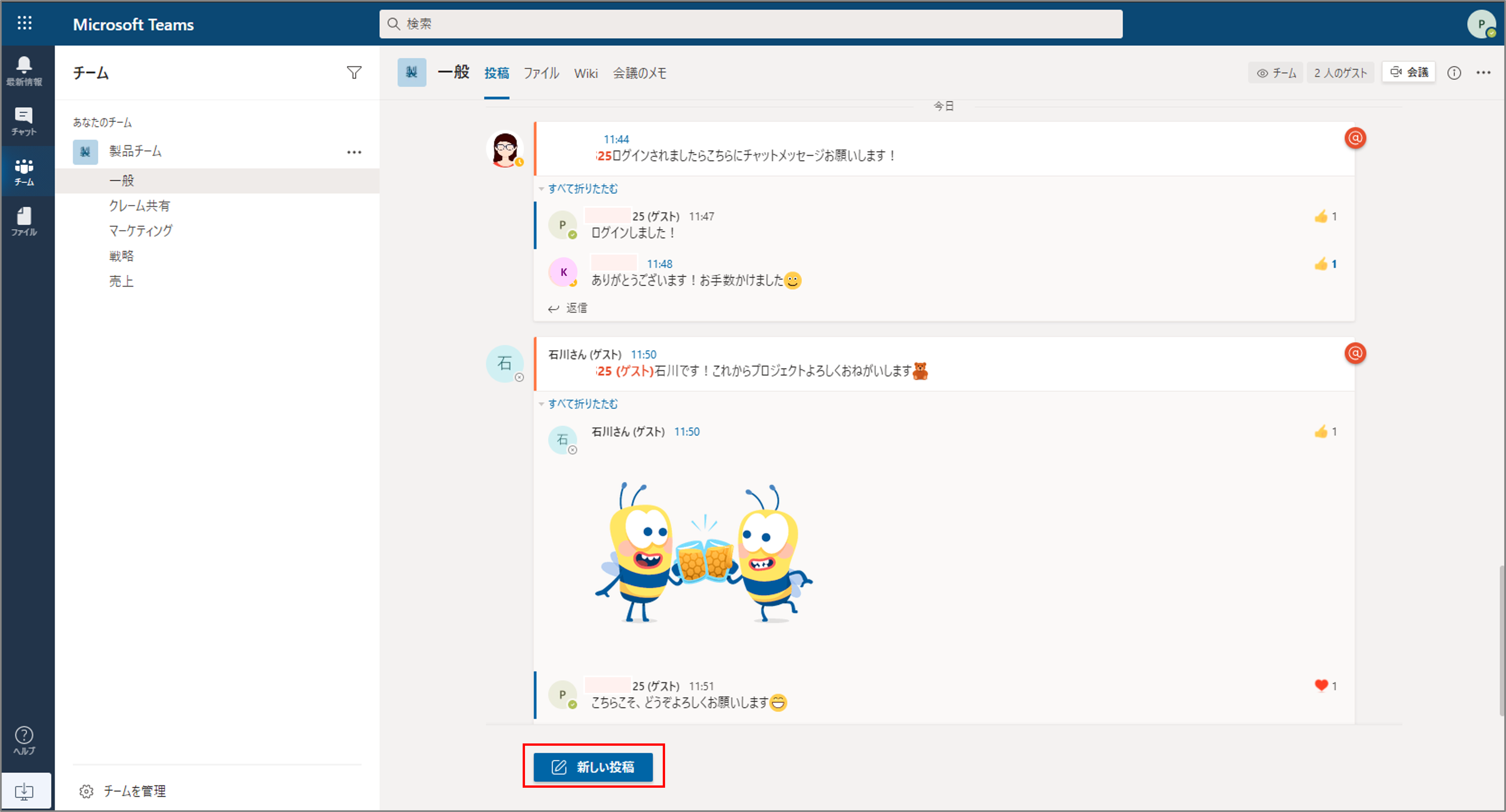Open channel more options ellipsis in header
Screen dimensions: 1506x812
click(x=1483, y=73)
